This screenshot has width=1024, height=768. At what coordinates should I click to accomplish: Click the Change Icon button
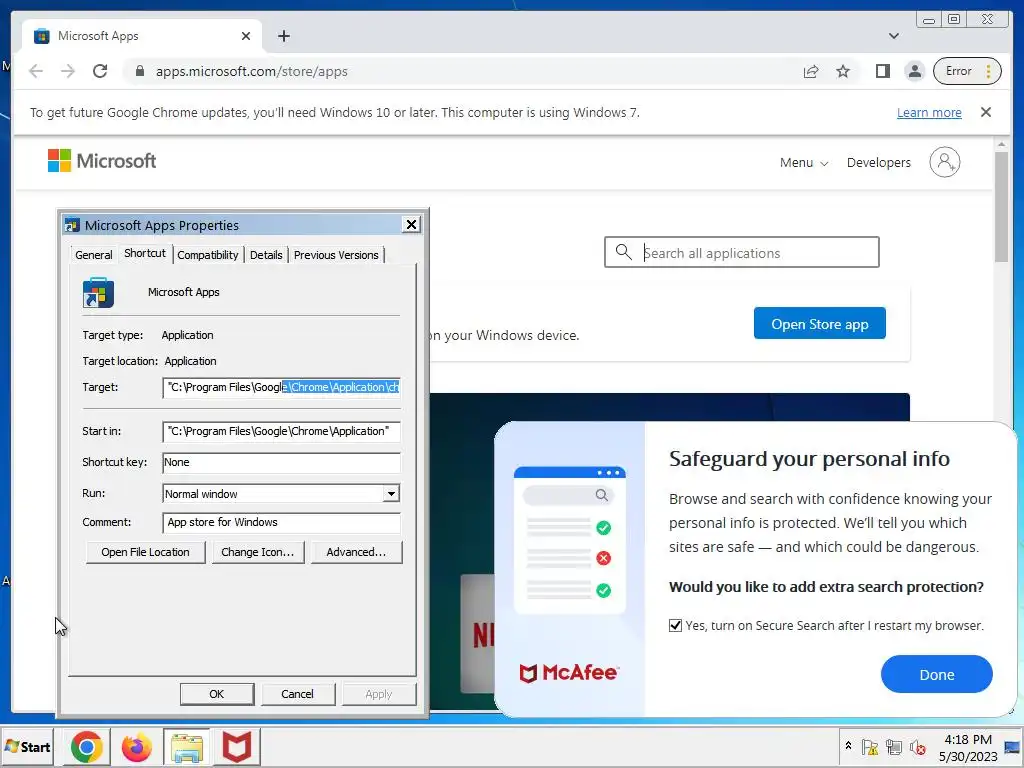click(x=257, y=552)
